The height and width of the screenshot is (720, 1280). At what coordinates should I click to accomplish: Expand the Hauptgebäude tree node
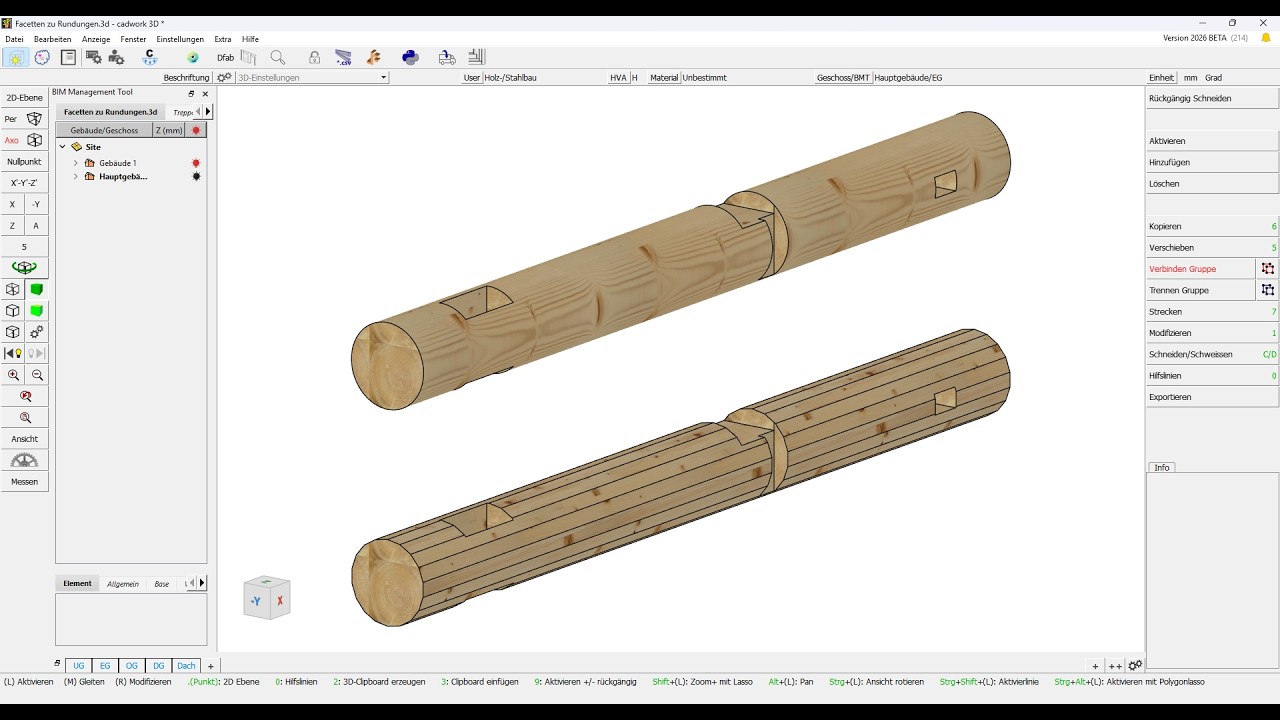point(76,177)
